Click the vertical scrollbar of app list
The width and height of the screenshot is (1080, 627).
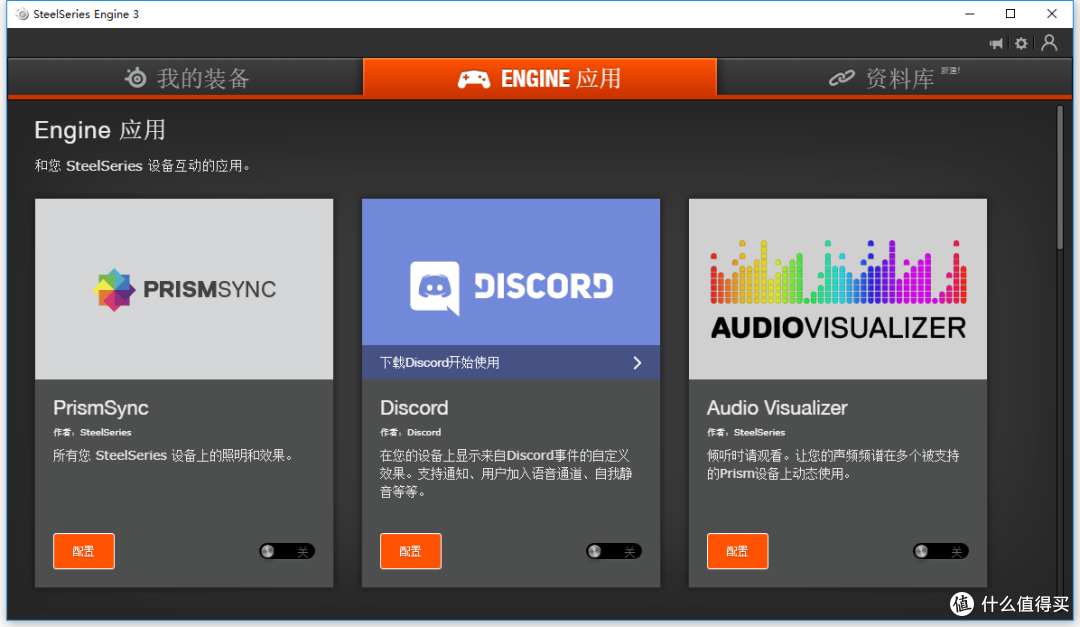(x=1060, y=178)
